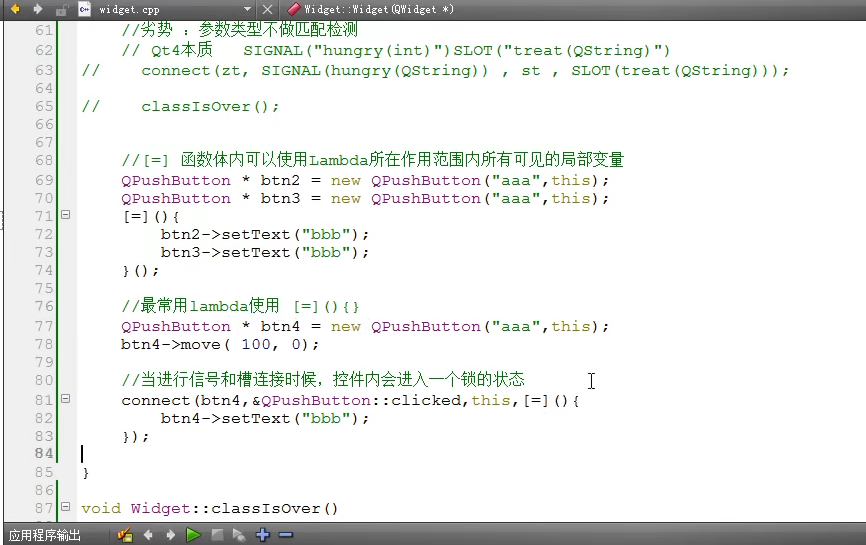
Task: Go forward in navigation history
Action: pyautogui.click(x=38, y=9)
